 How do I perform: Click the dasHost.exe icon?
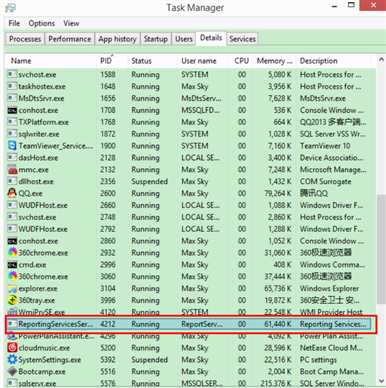(x=12, y=158)
